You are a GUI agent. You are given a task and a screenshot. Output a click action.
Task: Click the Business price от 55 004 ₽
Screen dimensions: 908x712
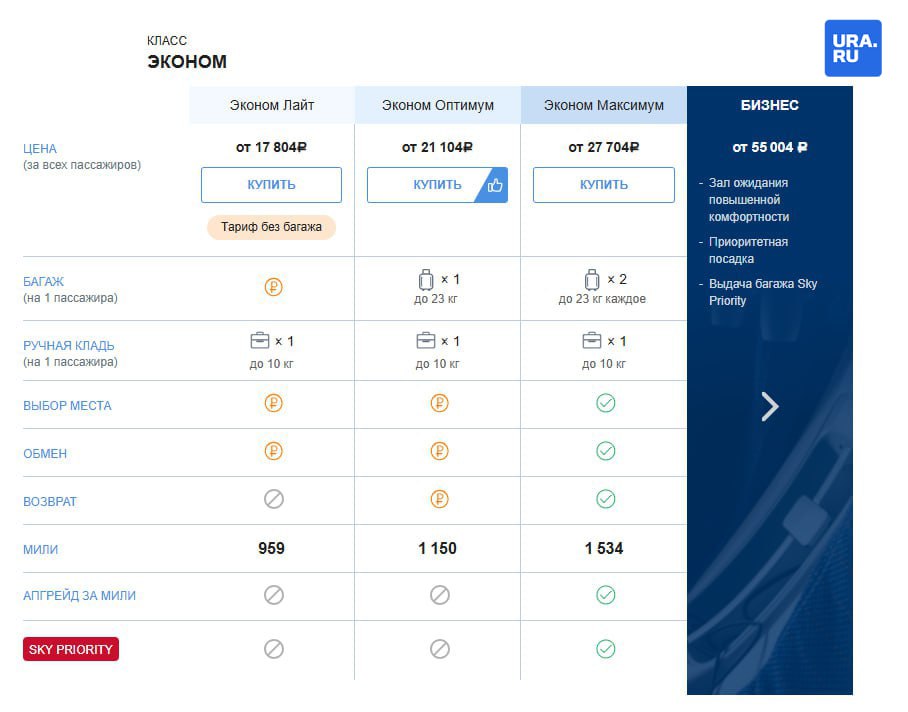770,148
